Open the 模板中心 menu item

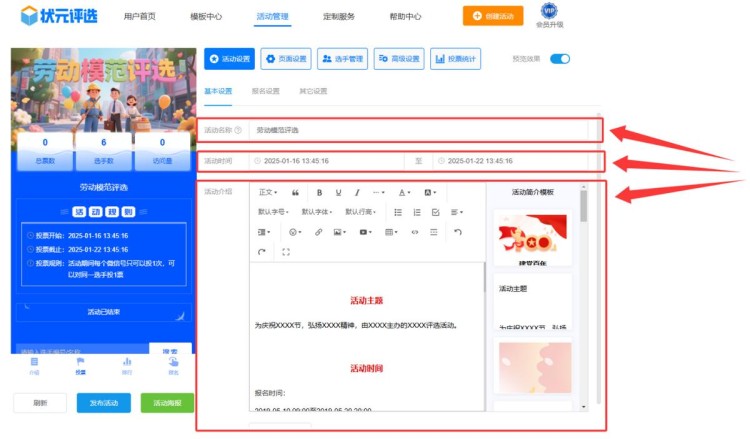click(x=206, y=17)
